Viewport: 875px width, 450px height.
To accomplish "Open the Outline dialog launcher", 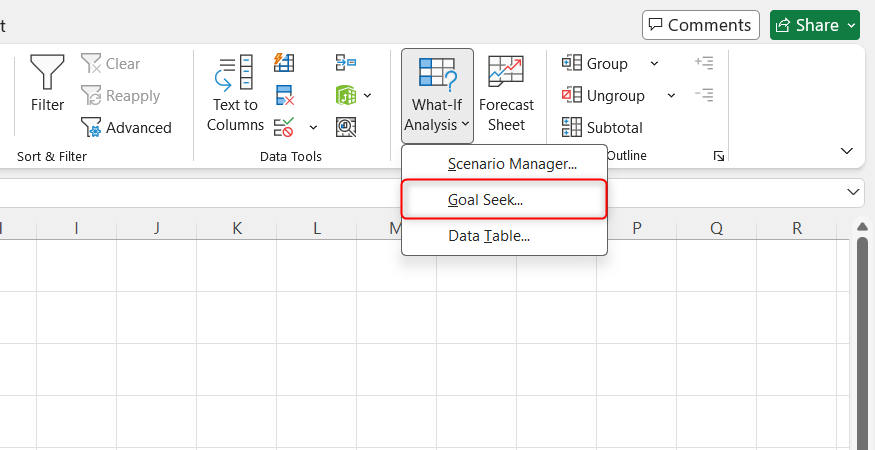I will [719, 156].
